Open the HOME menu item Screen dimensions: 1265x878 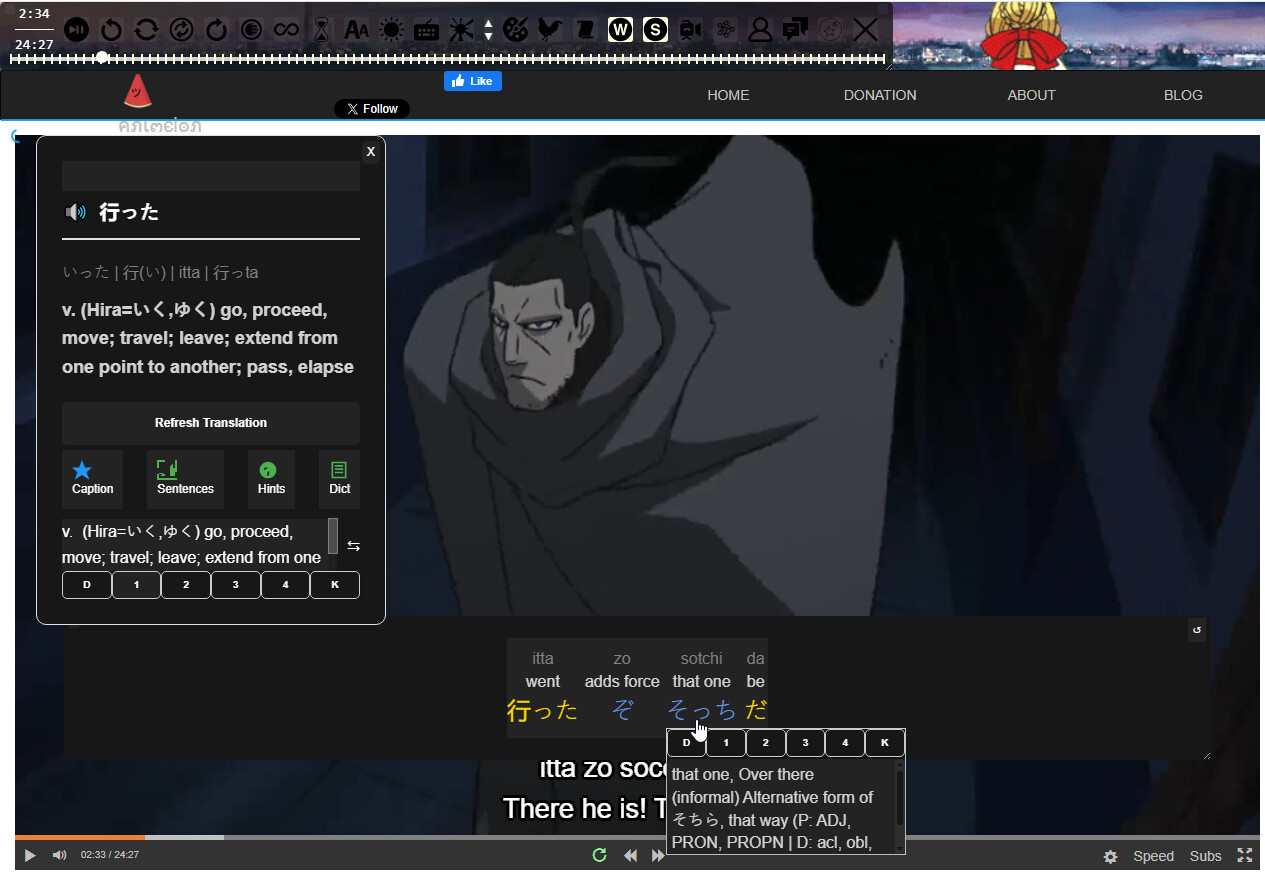click(728, 95)
